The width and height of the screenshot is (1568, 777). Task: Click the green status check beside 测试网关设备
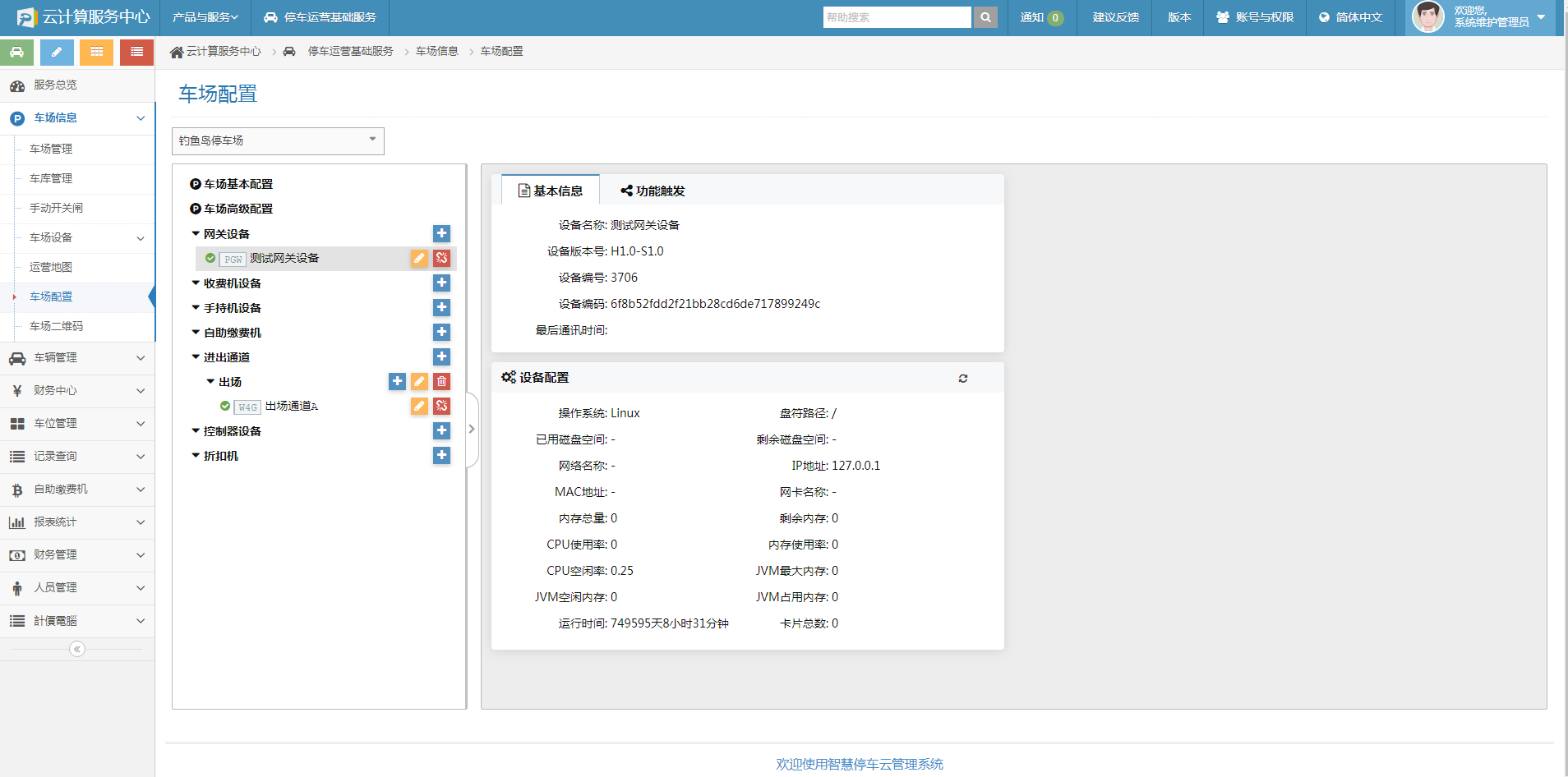click(210, 258)
